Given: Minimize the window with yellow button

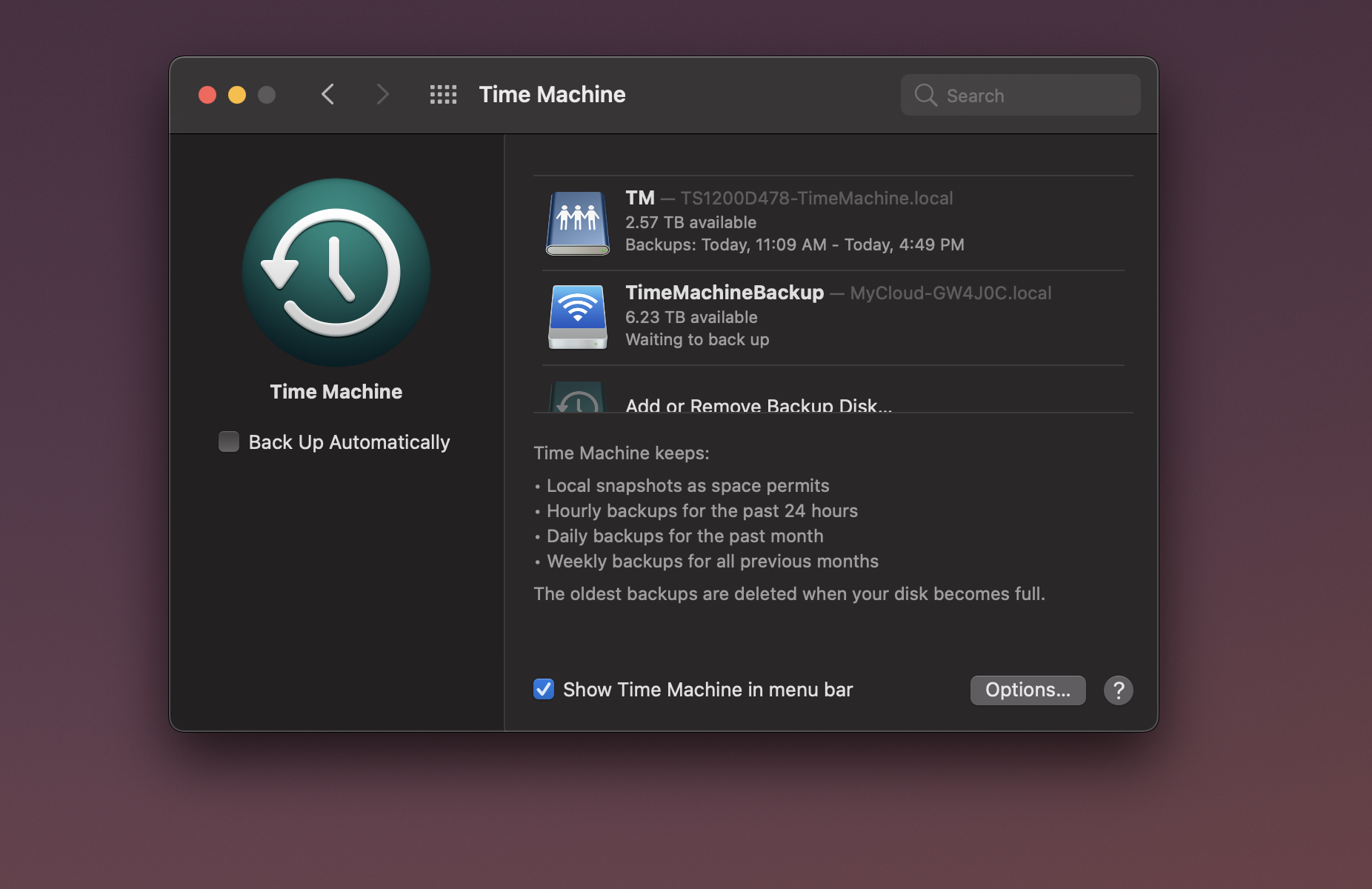Looking at the screenshot, I should click(237, 95).
